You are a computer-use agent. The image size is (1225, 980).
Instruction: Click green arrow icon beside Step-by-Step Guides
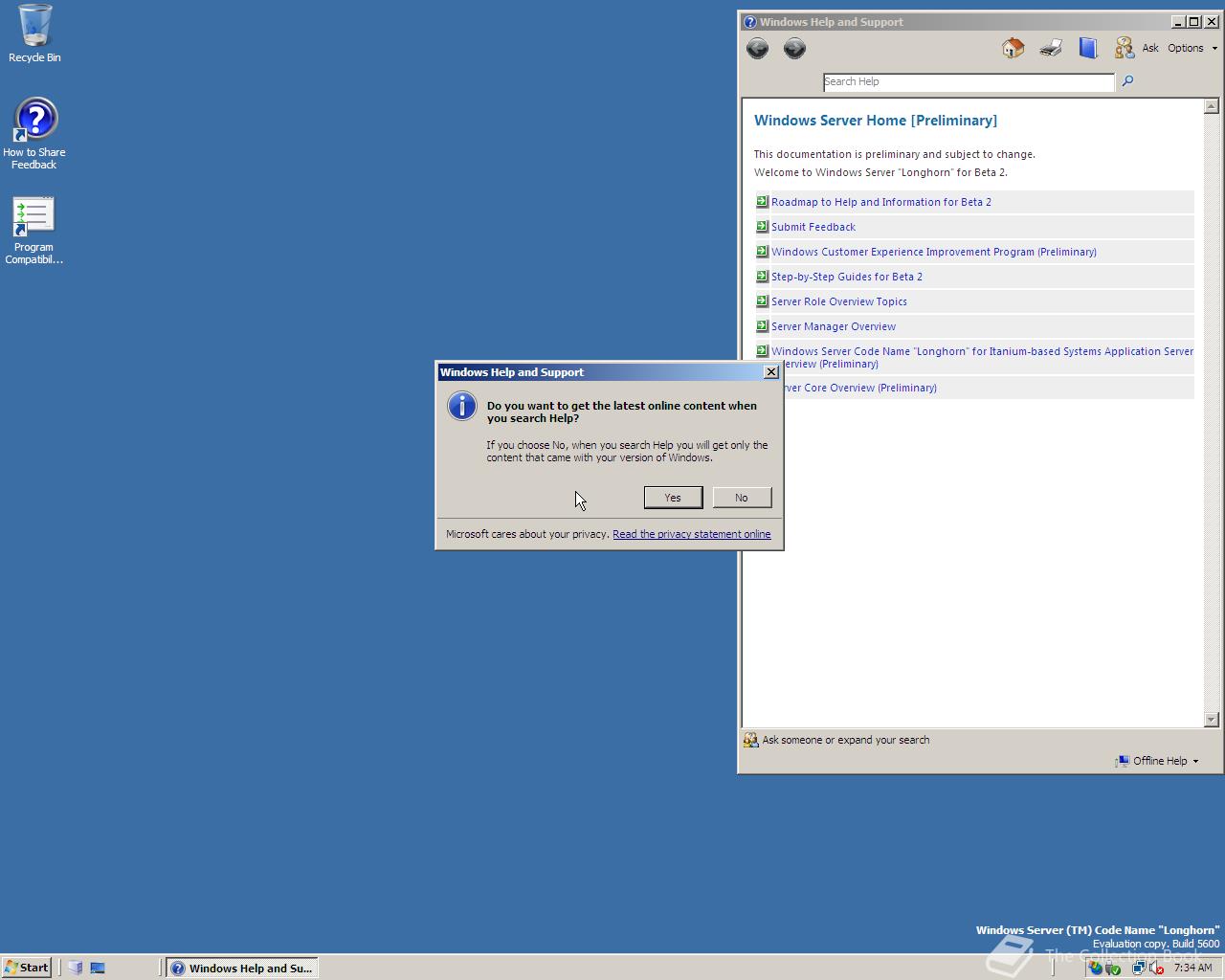coord(762,276)
